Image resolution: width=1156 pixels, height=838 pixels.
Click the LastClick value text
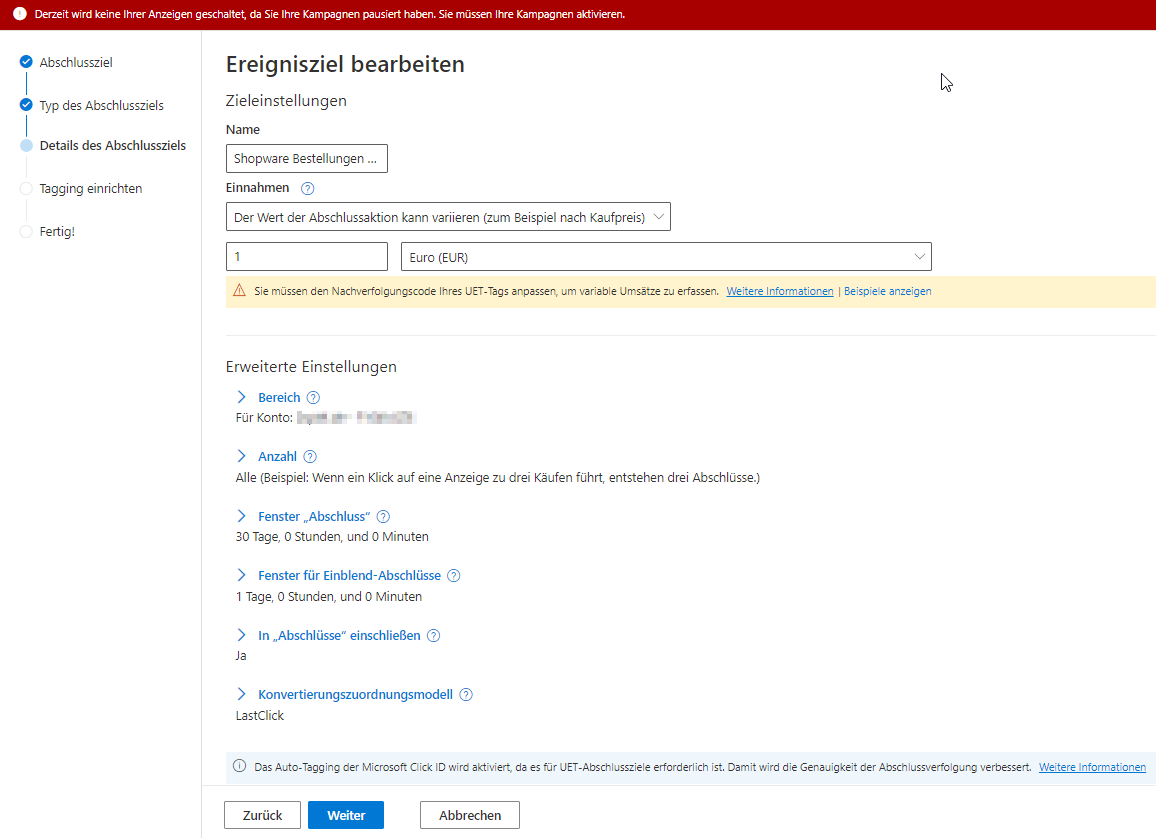pyautogui.click(x=260, y=715)
